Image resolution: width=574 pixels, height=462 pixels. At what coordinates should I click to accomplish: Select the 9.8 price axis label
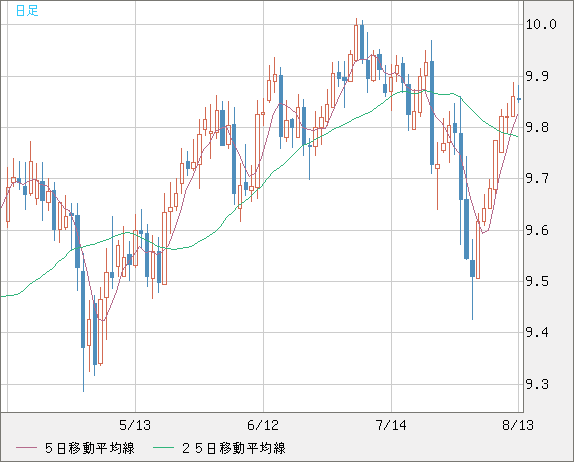coord(537,128)
